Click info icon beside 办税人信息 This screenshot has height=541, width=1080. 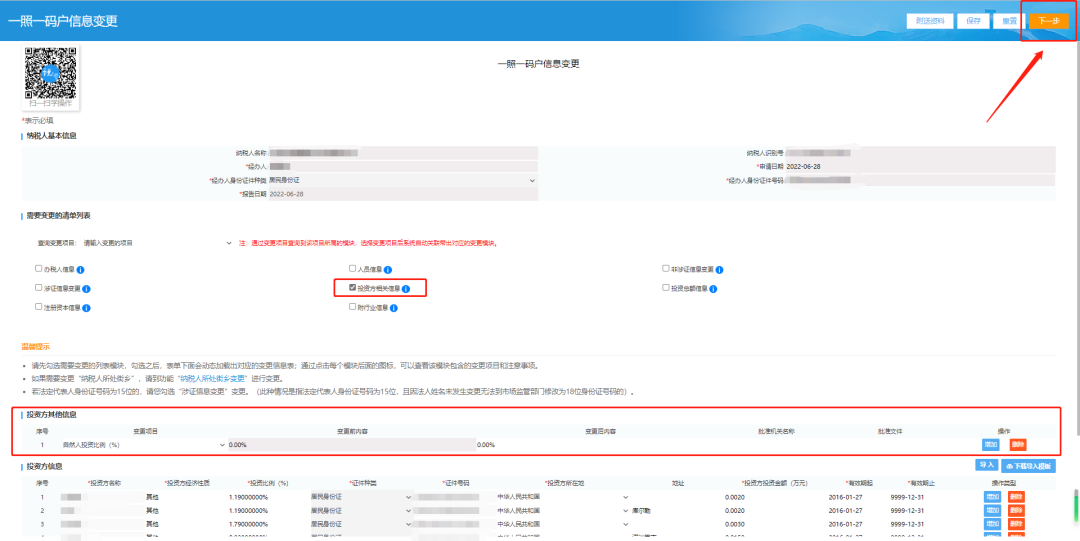click(80, 269)
